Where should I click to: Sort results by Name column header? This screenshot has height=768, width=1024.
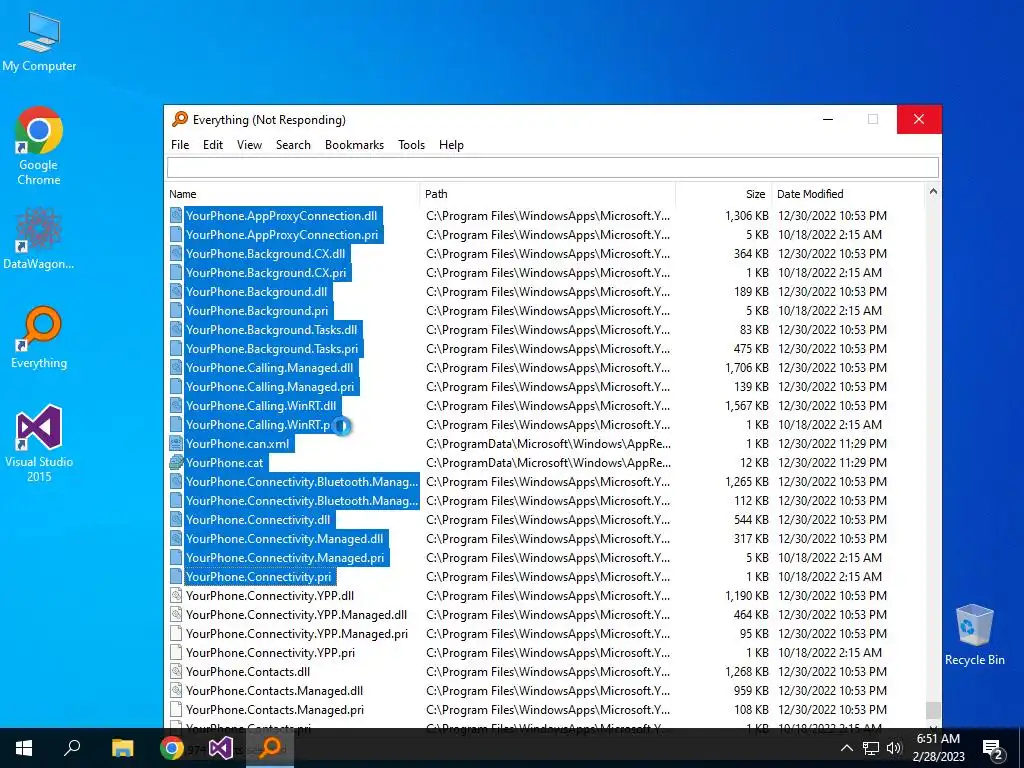point(292,194)
